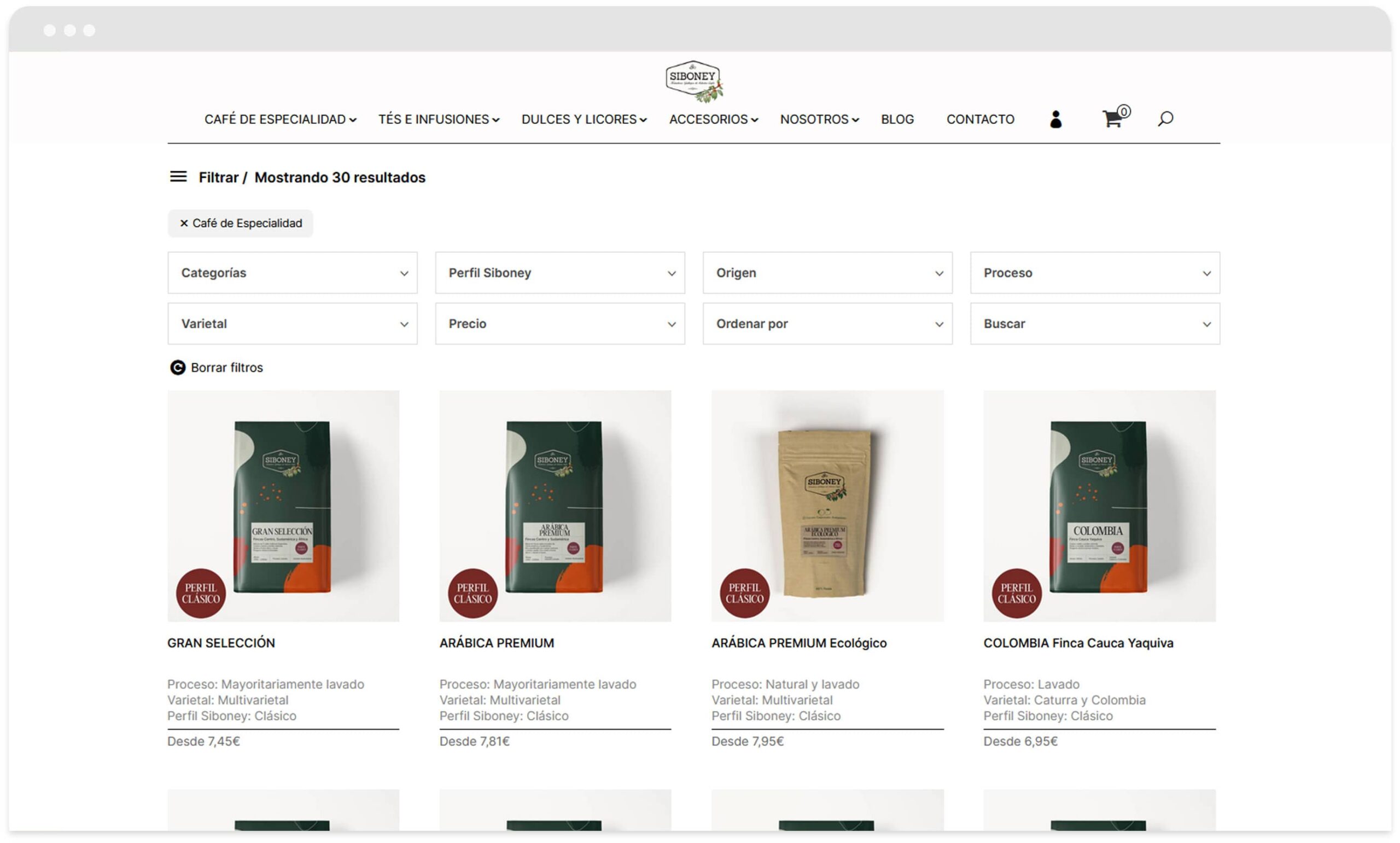The image size is (1400, 843).
Task: Click the Perfil Clásico badge on Arábica Premium Ecológico
Action: coord(745,593)
